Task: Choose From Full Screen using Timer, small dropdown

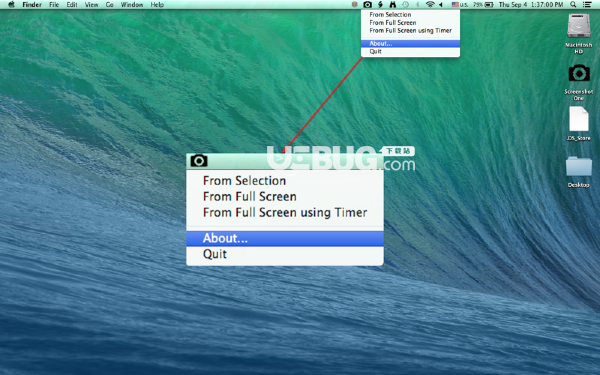Action: pos(410,31)
